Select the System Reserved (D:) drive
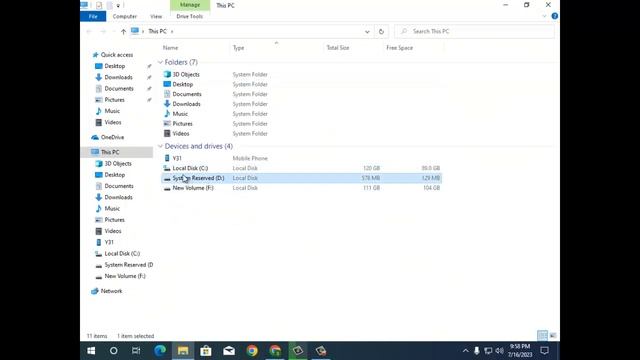Image resolution: width=640 pixels, height=360 pixels. coord(301,178)
